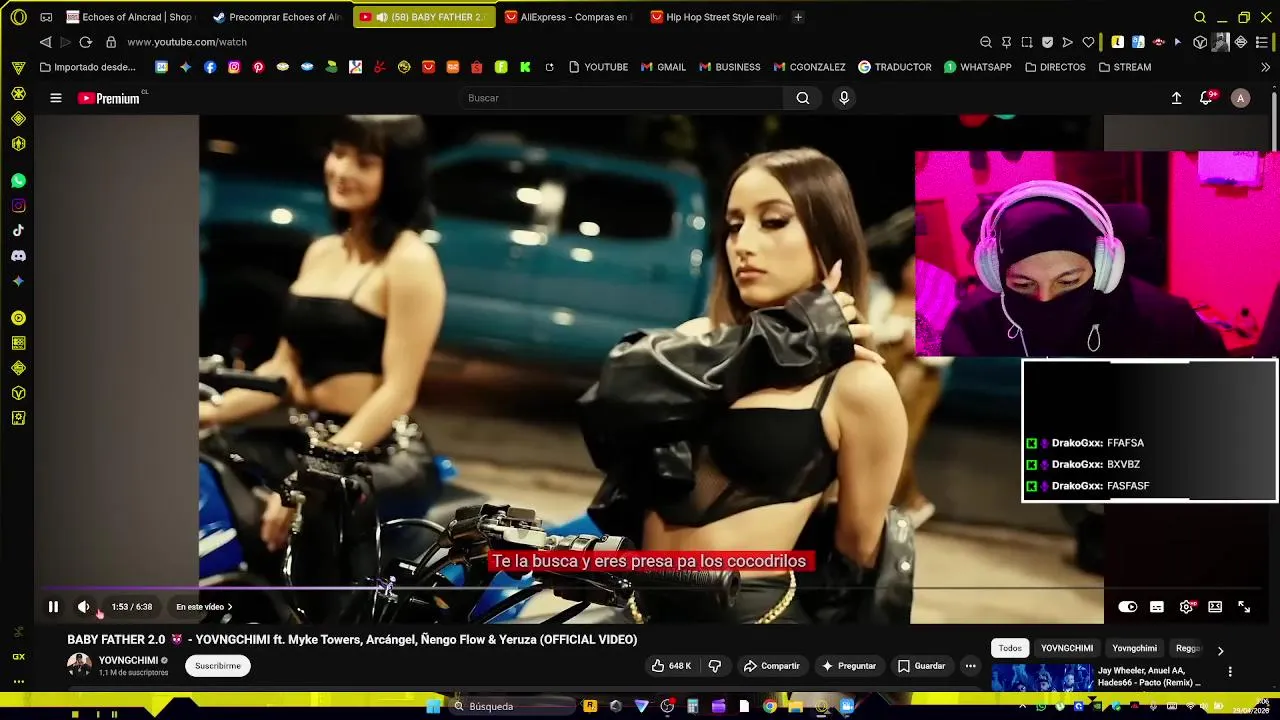
Task: Open the WHATSAPP bookmark
Action: pyautogui.click(x=978, y=67)
